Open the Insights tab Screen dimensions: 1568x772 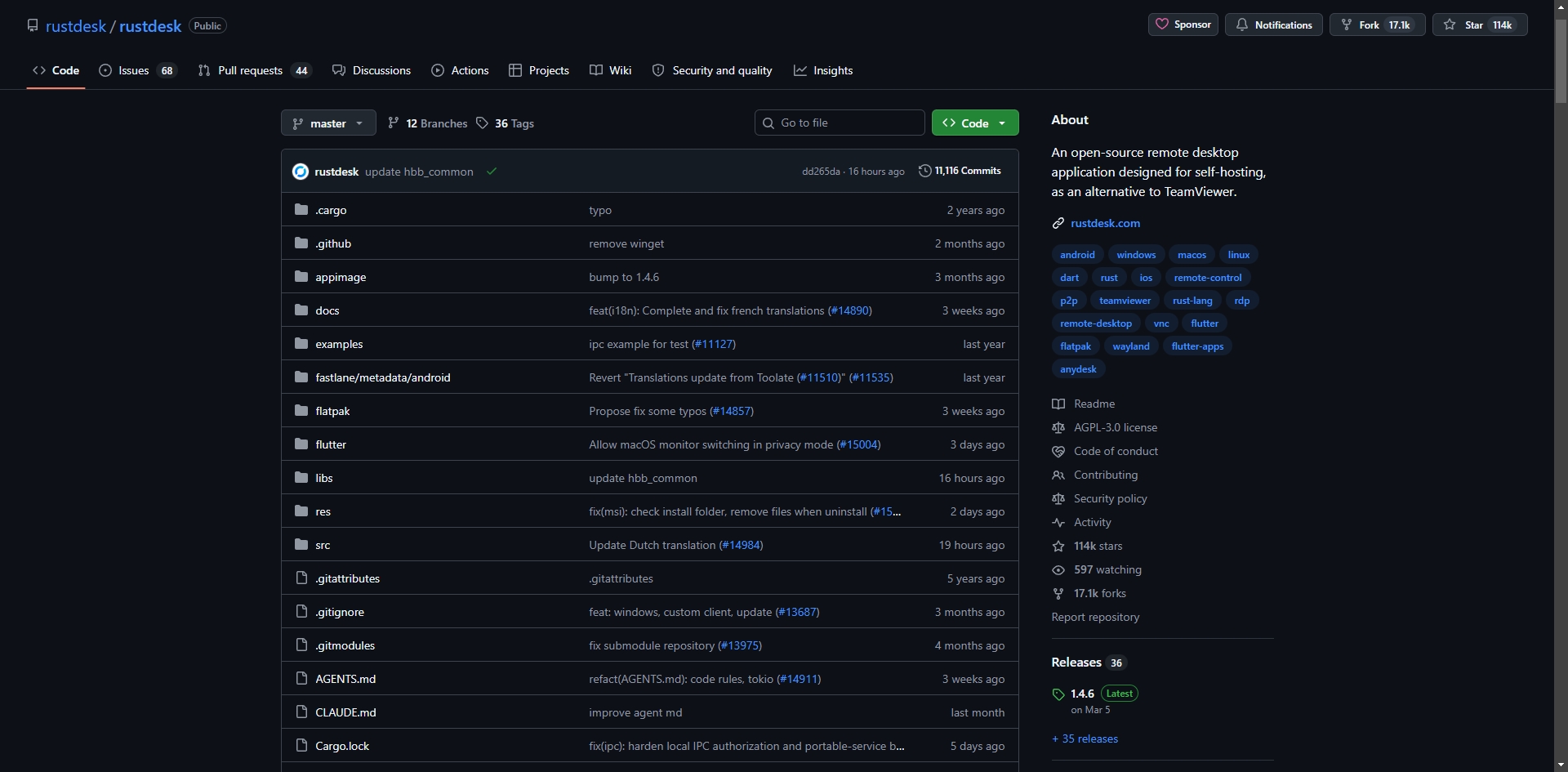(823, 70)
